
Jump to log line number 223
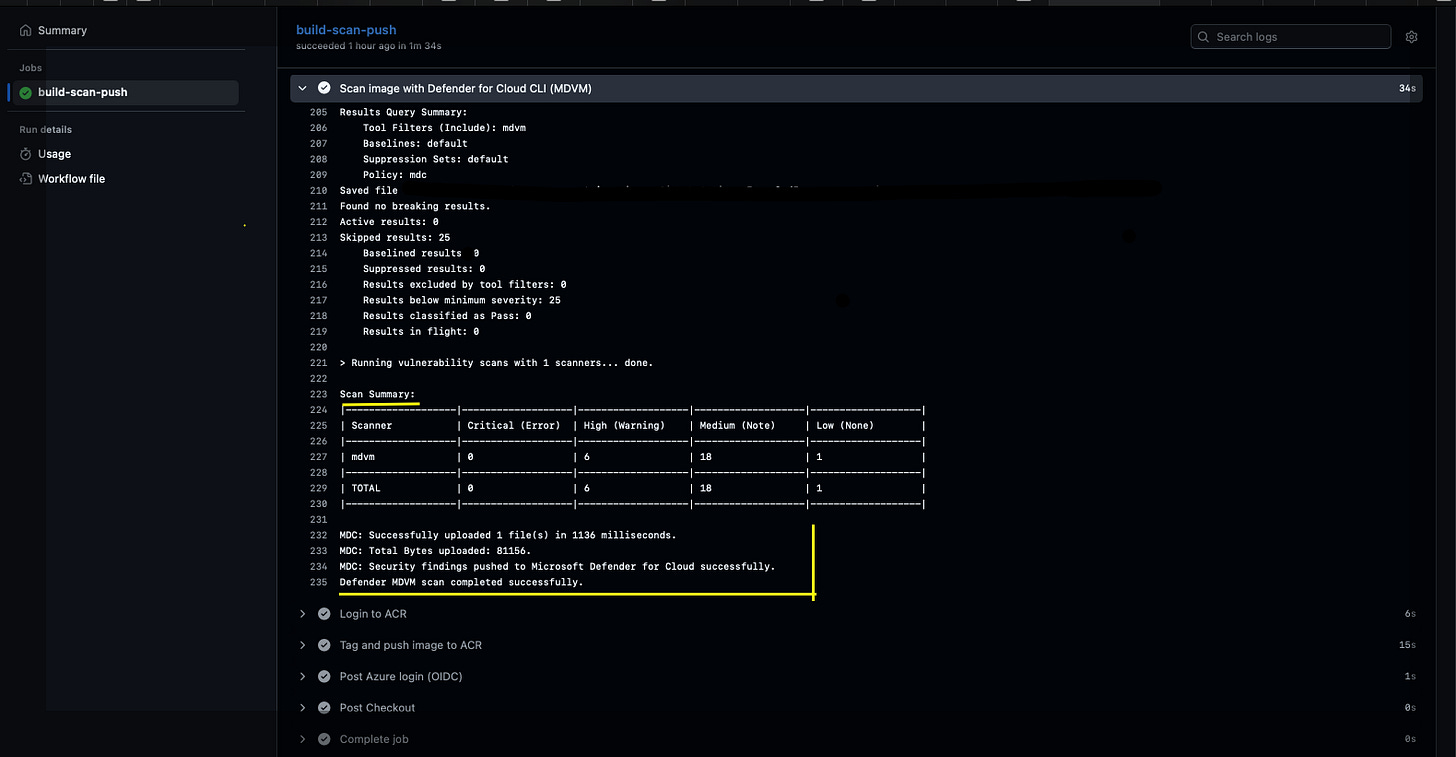(x=319, y=394)
